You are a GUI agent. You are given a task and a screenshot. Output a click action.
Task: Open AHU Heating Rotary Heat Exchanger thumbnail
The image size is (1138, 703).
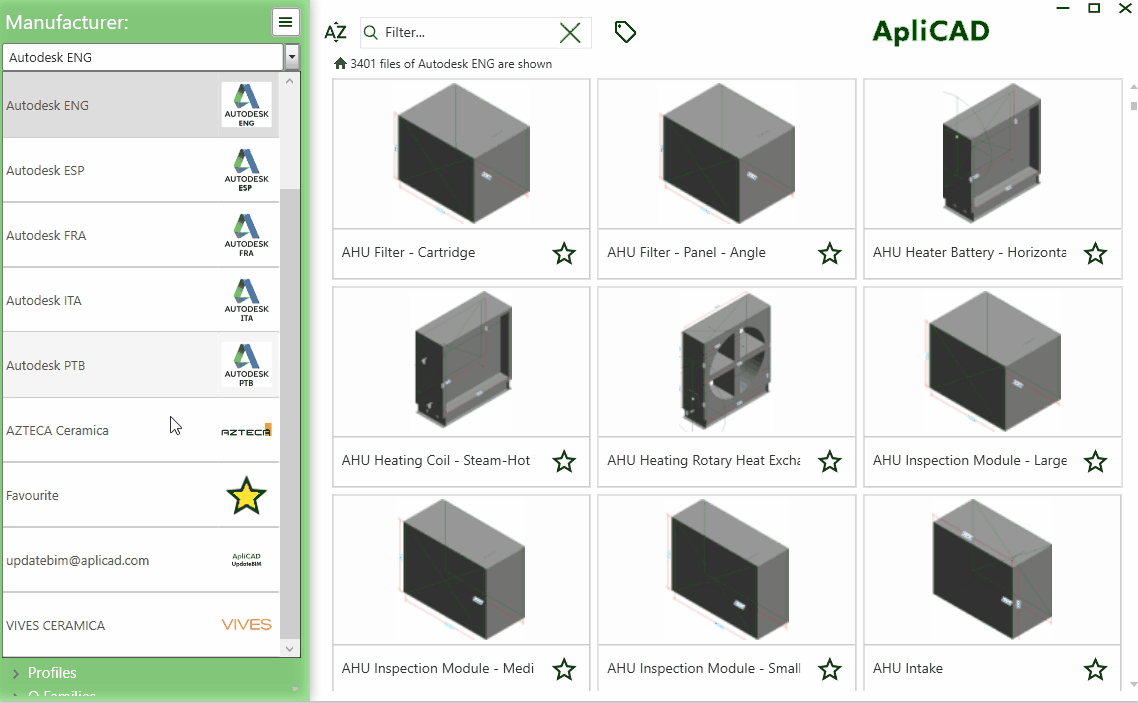click(726, 363)
